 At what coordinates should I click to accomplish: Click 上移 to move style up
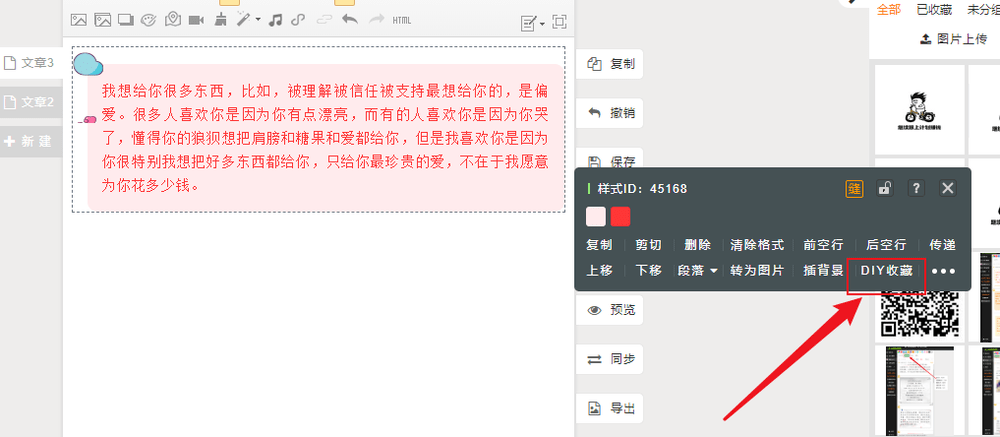tap(599, 270)
